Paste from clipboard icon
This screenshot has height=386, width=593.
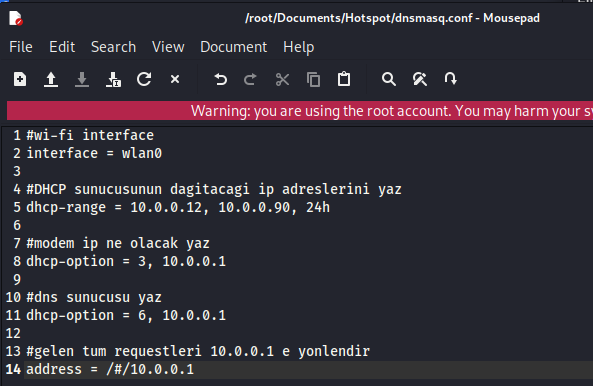tap(344, 79)
